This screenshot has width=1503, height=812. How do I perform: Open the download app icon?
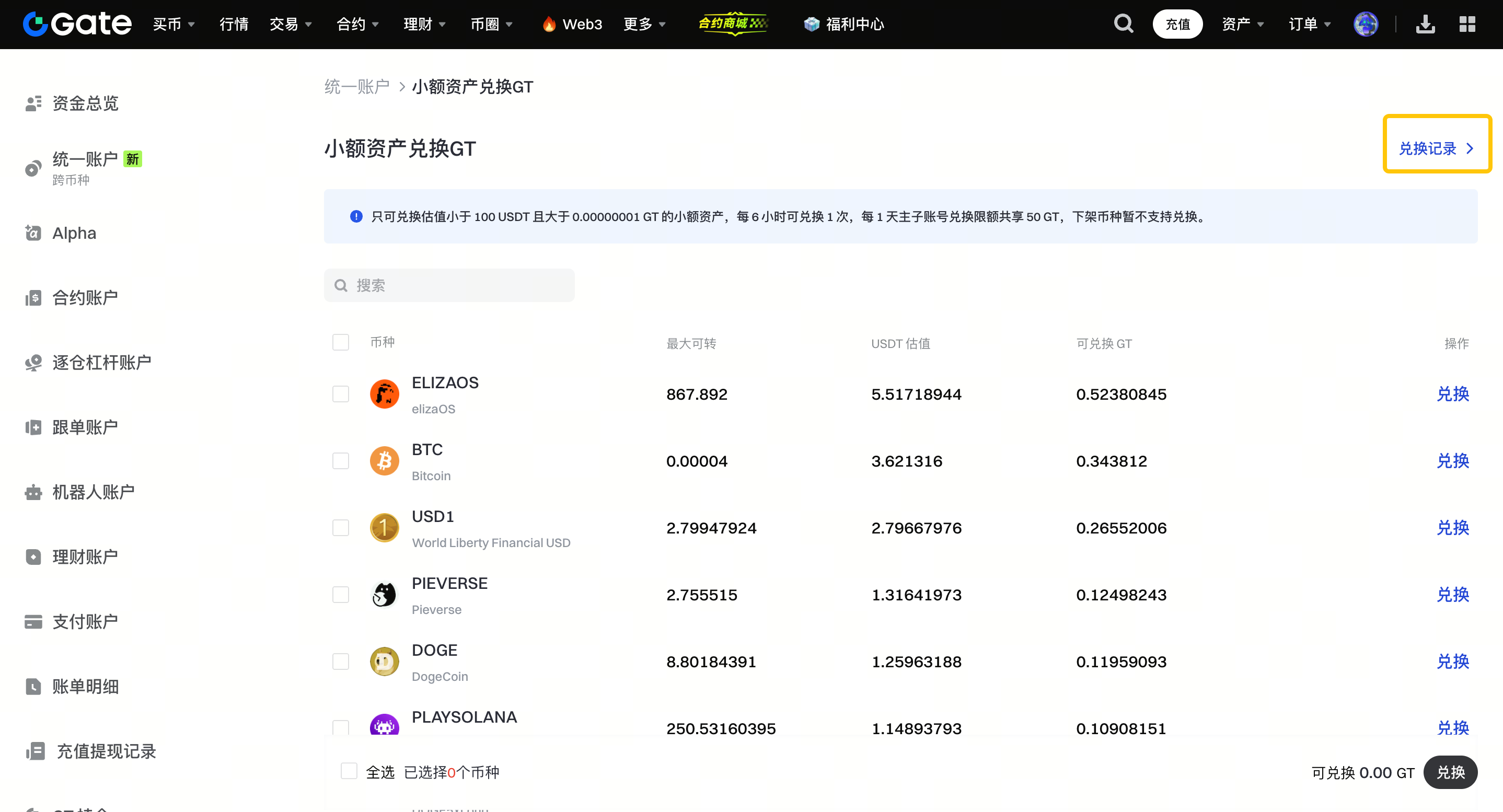click(x=1425, y=24)
